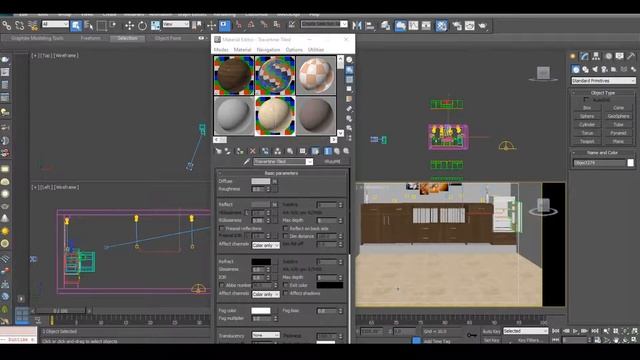Viewport: 640px width, 360px height.
Task: Switch to the Object Paint ribbon tab
Action: (168, 38)
